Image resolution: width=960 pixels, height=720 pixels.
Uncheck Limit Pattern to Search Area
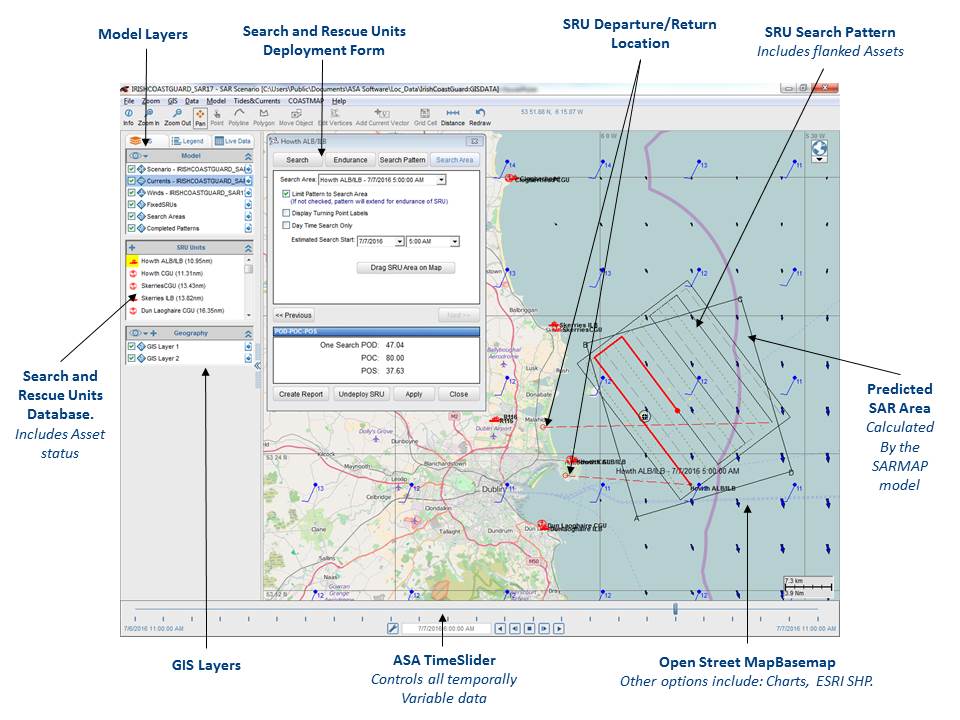pos(286,193)
